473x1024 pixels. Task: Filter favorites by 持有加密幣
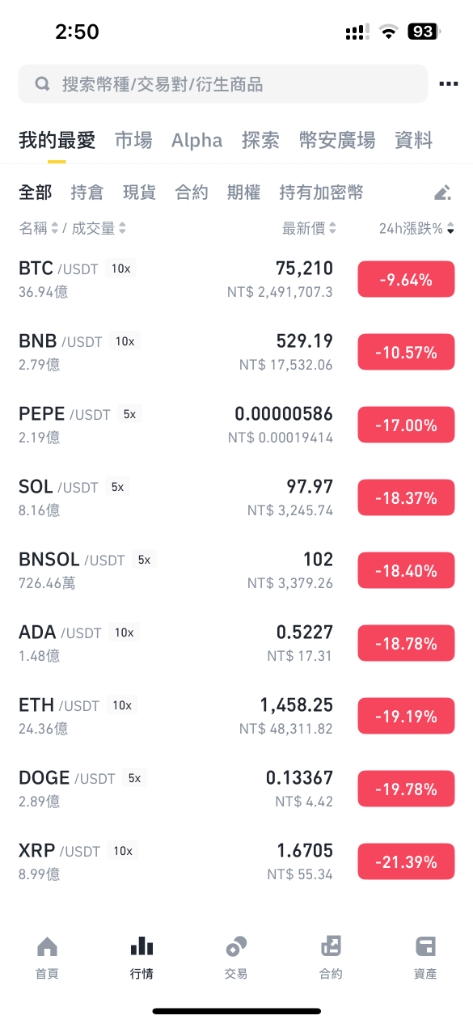(x=321, y=192)
